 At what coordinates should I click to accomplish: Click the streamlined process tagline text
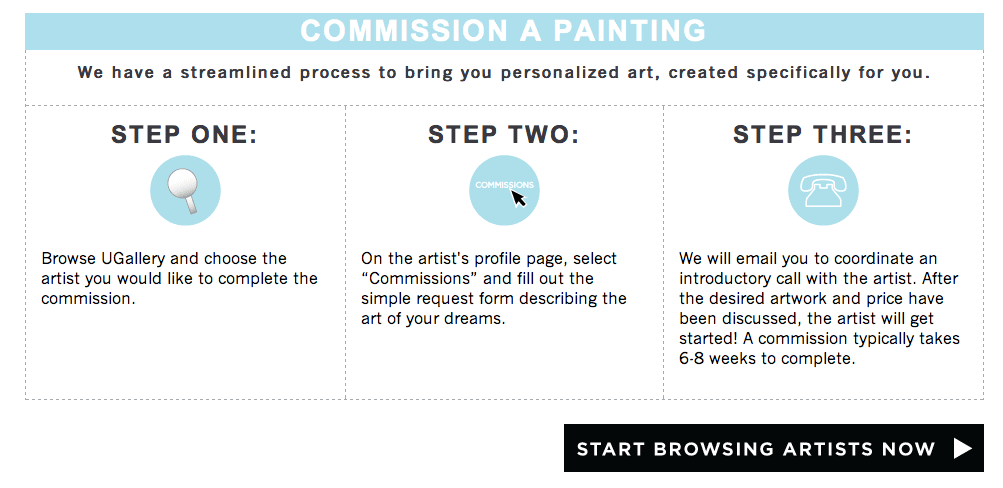504,72
